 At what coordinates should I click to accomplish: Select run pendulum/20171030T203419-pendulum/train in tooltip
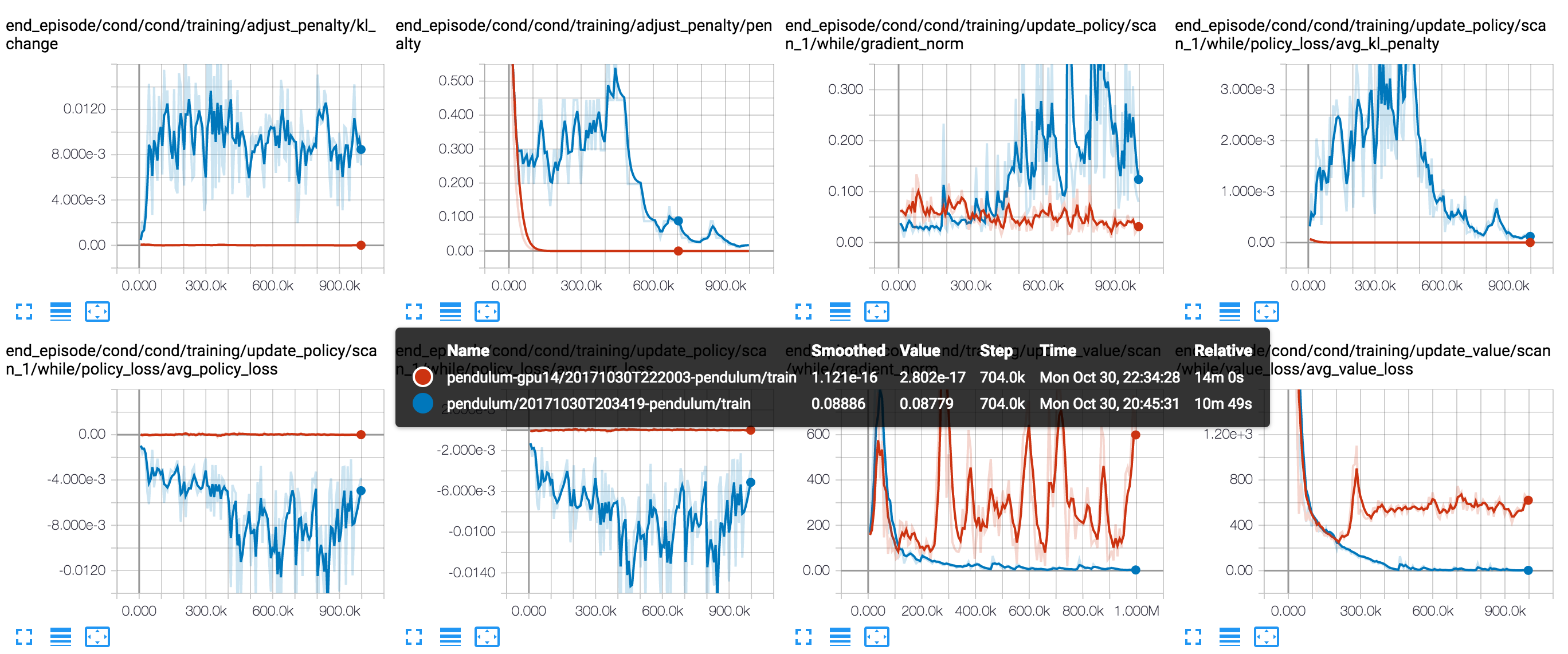599,403
